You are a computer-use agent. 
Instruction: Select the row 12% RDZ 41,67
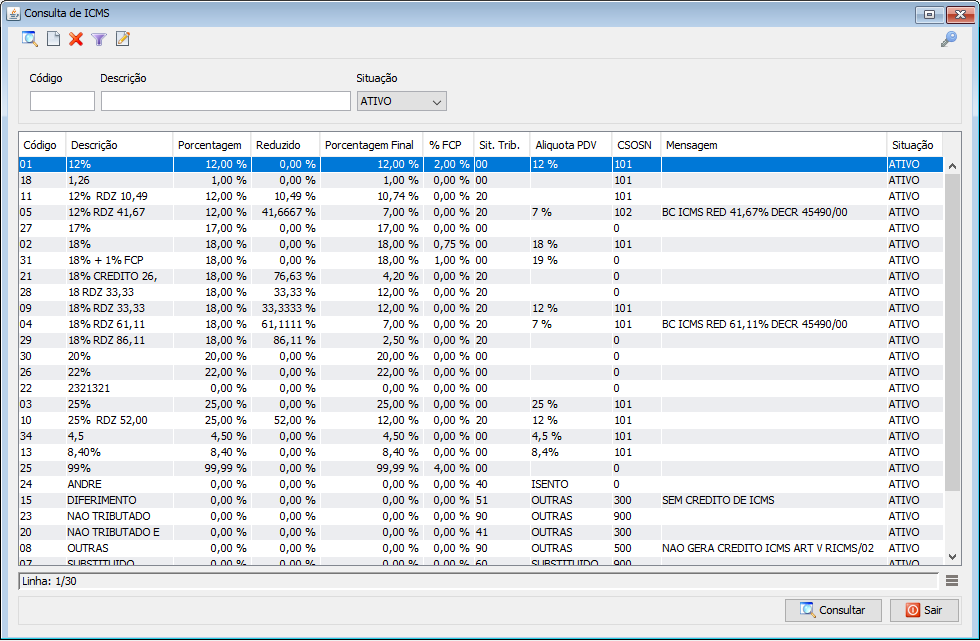coord(481,212)
